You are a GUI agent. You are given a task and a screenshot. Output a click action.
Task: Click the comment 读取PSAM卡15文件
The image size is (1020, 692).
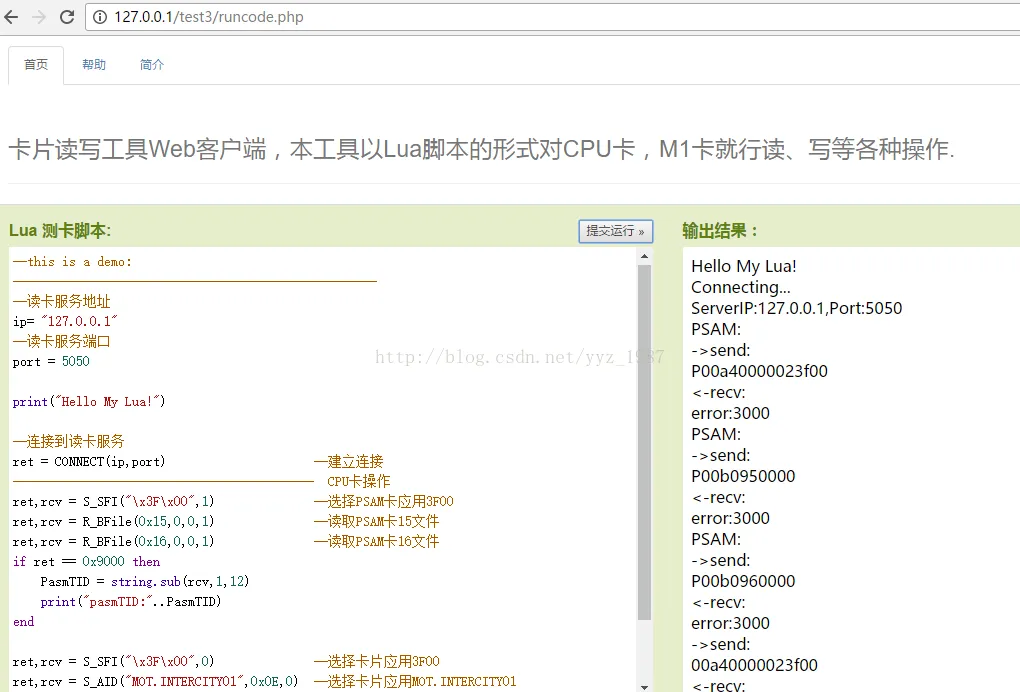pyautogui.click(x=377, y=522)
